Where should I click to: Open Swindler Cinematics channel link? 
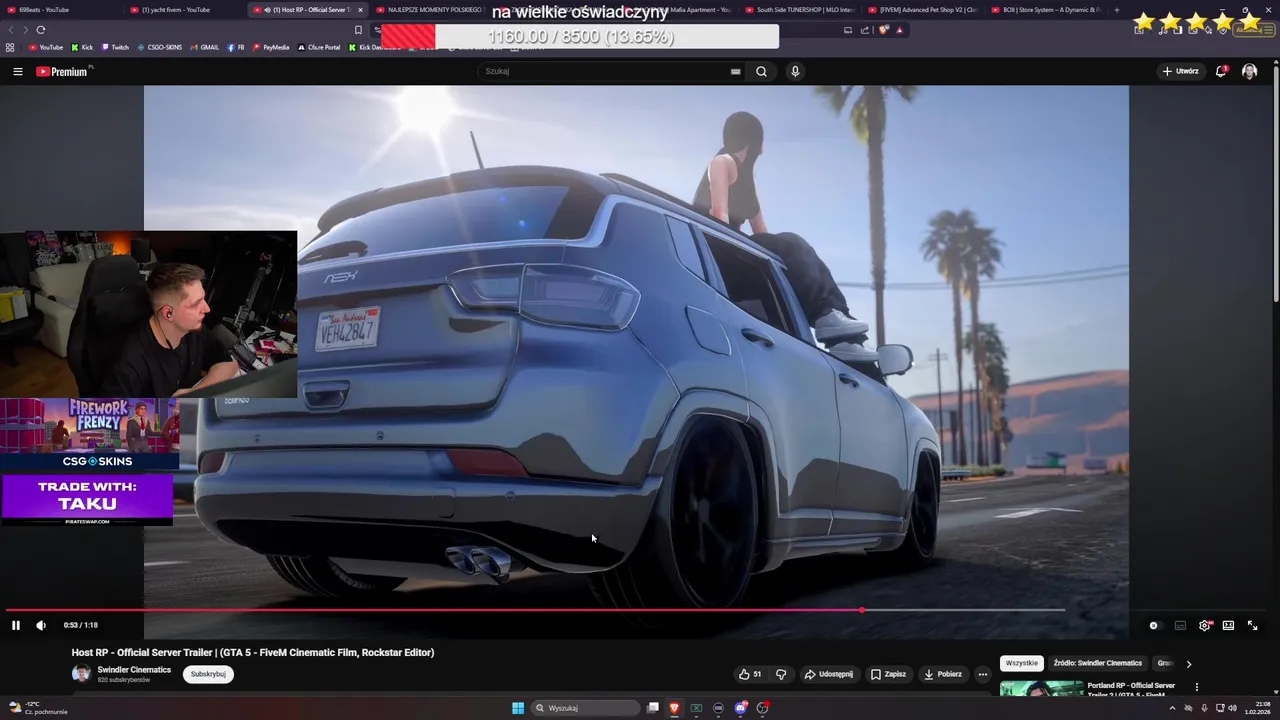[134, 670]
